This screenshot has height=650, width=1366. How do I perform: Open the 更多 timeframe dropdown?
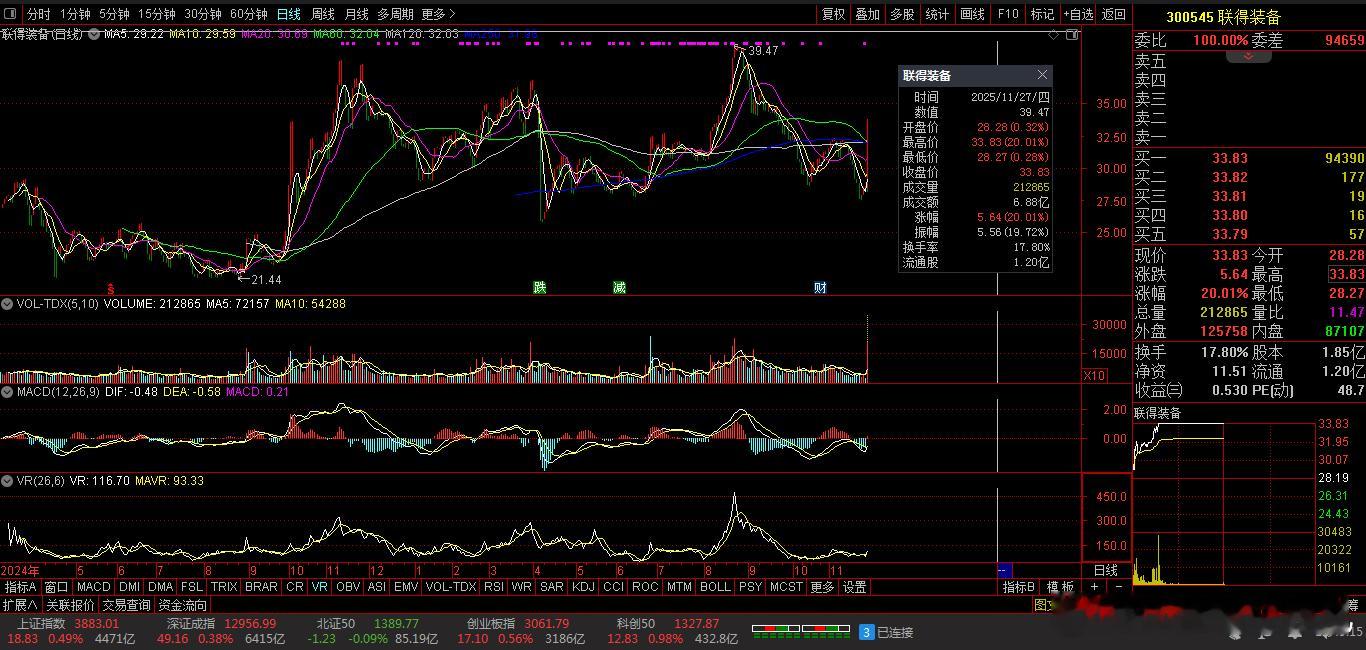(438, 14)
